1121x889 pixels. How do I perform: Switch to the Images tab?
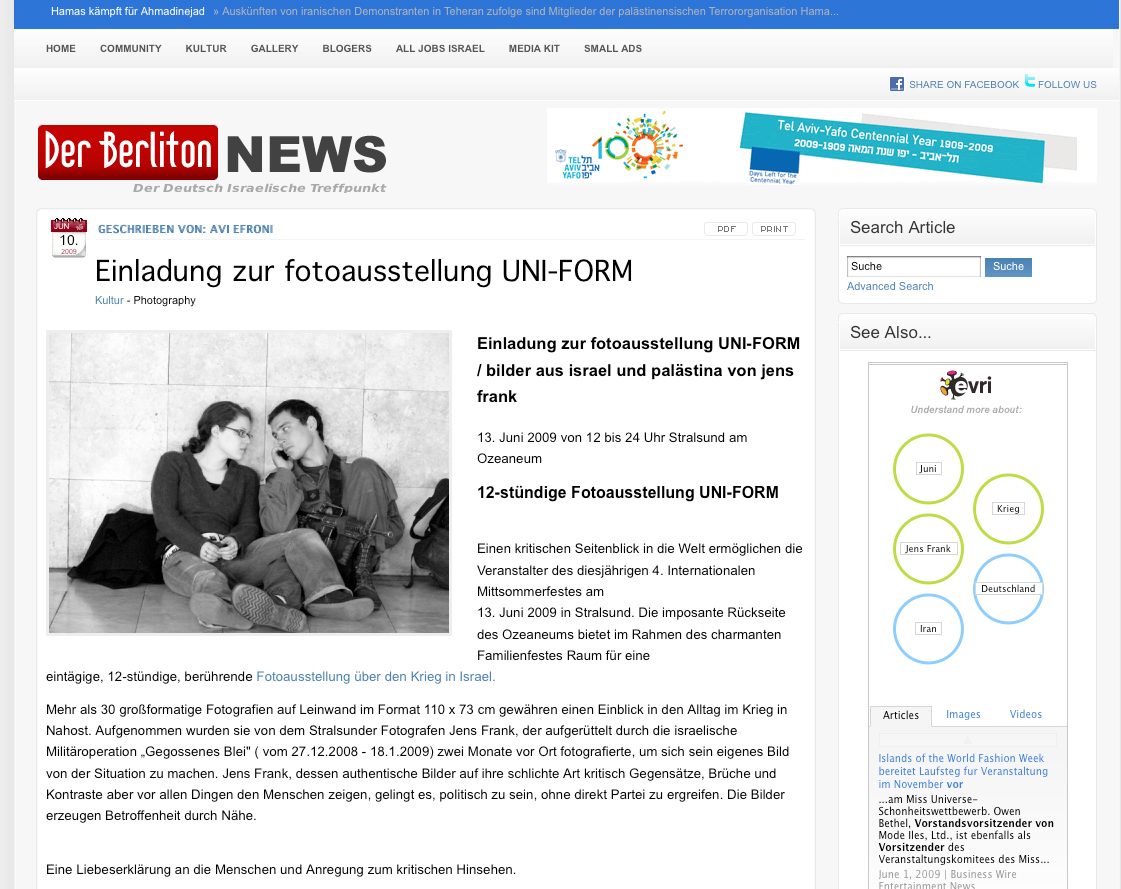click(963, 715)
